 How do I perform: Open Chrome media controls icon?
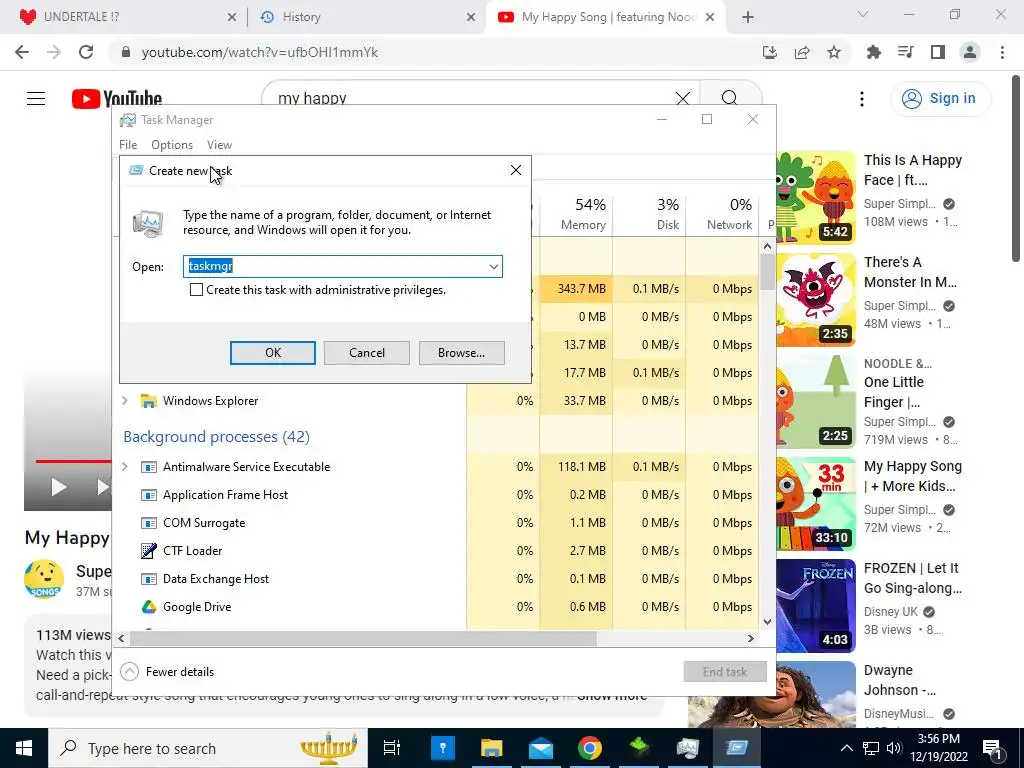point(905,52)
